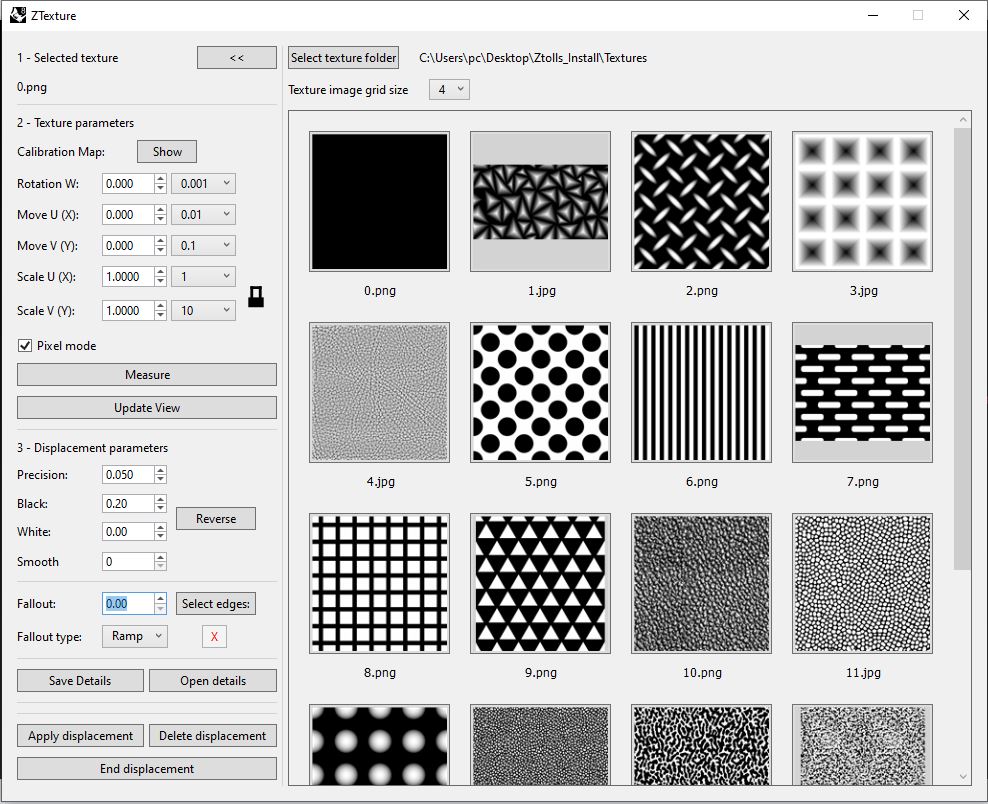Image resolution: width=988 pixels, height=804 pixels.
Task: Click the Measure button
Action: 147,374
